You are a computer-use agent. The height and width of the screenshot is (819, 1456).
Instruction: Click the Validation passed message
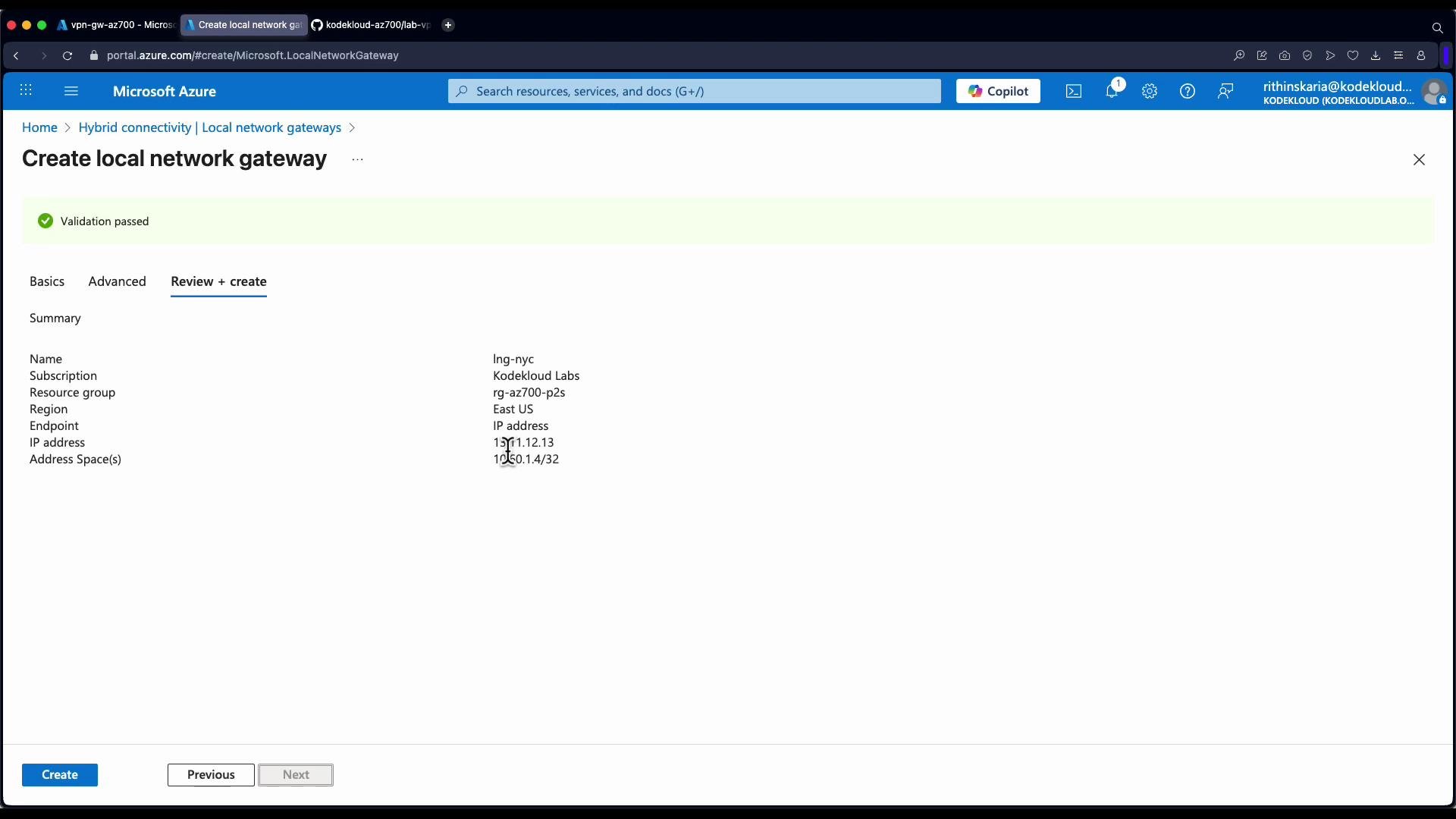(105, 221)
